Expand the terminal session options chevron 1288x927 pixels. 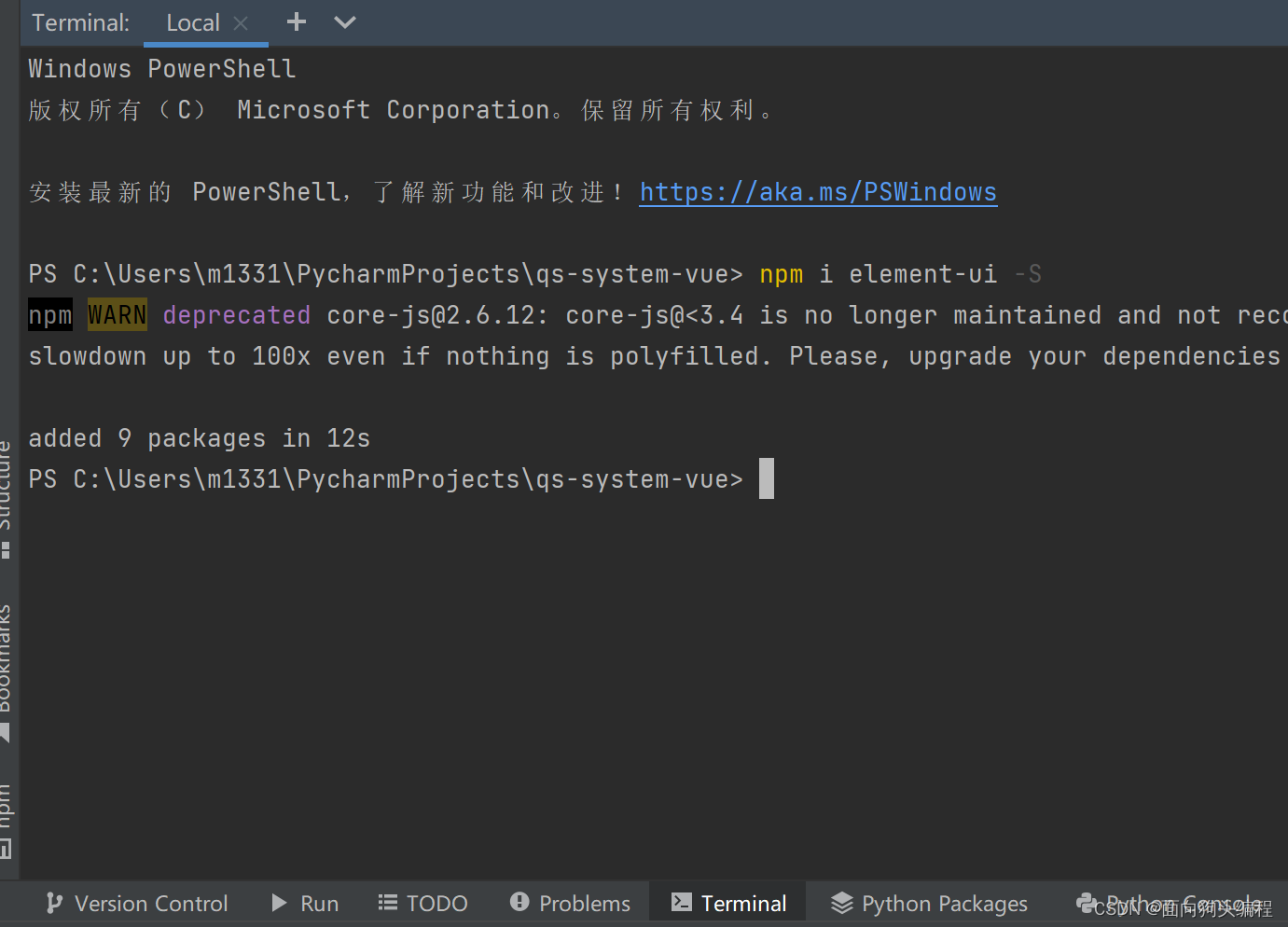345,22
